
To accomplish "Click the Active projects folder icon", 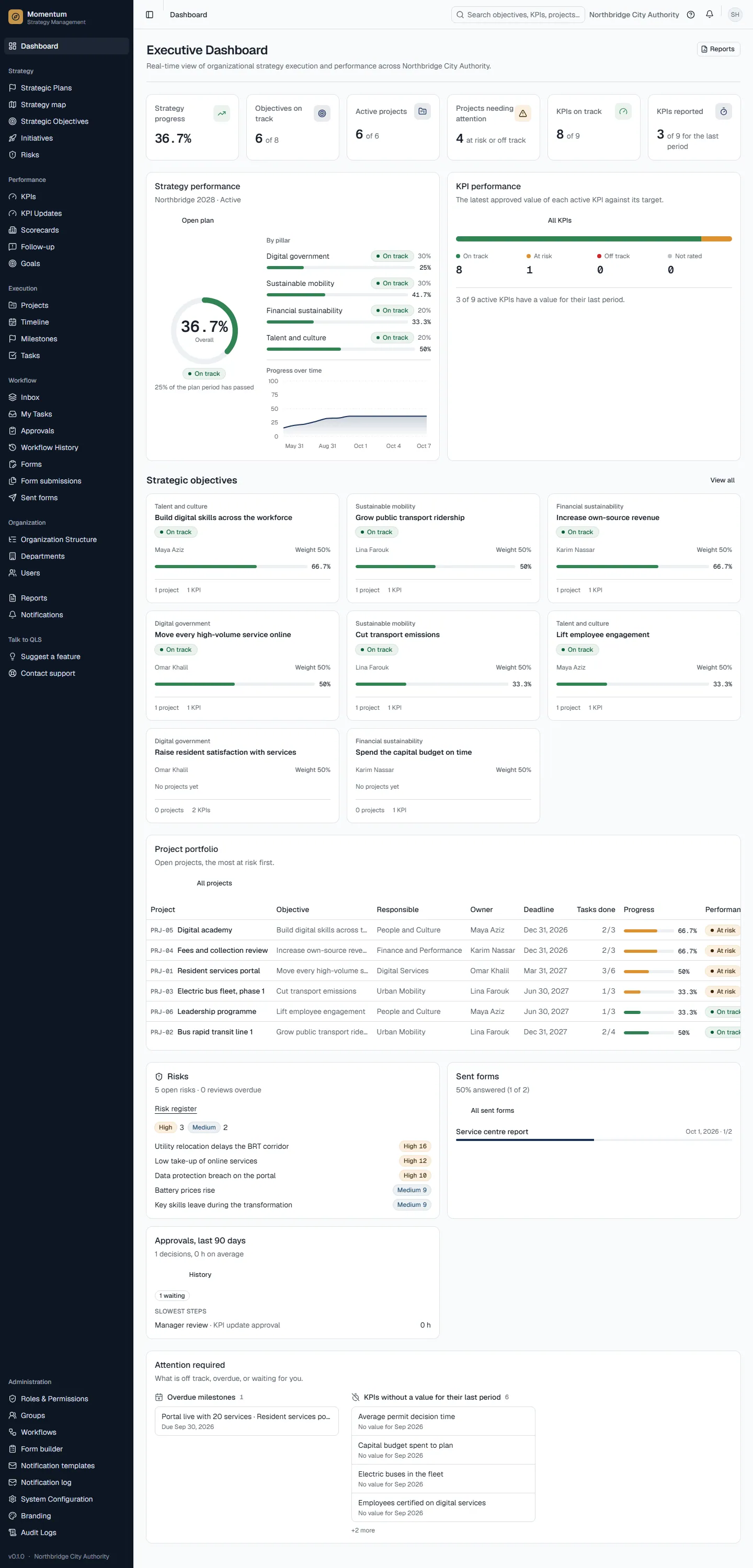I will point(422,111).
